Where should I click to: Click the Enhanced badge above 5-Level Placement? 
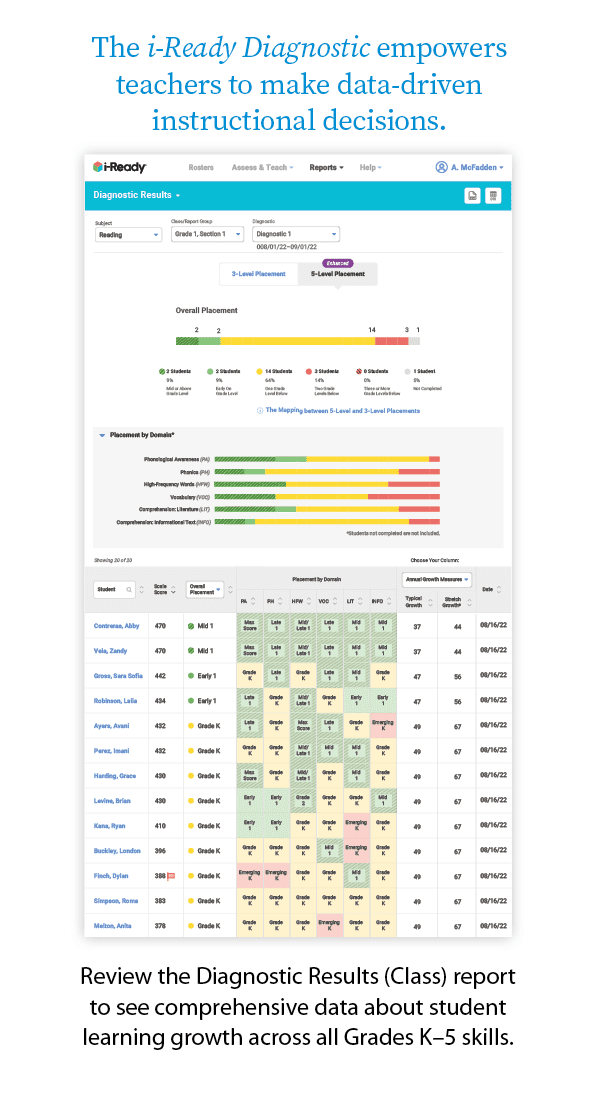click(338, 263)
